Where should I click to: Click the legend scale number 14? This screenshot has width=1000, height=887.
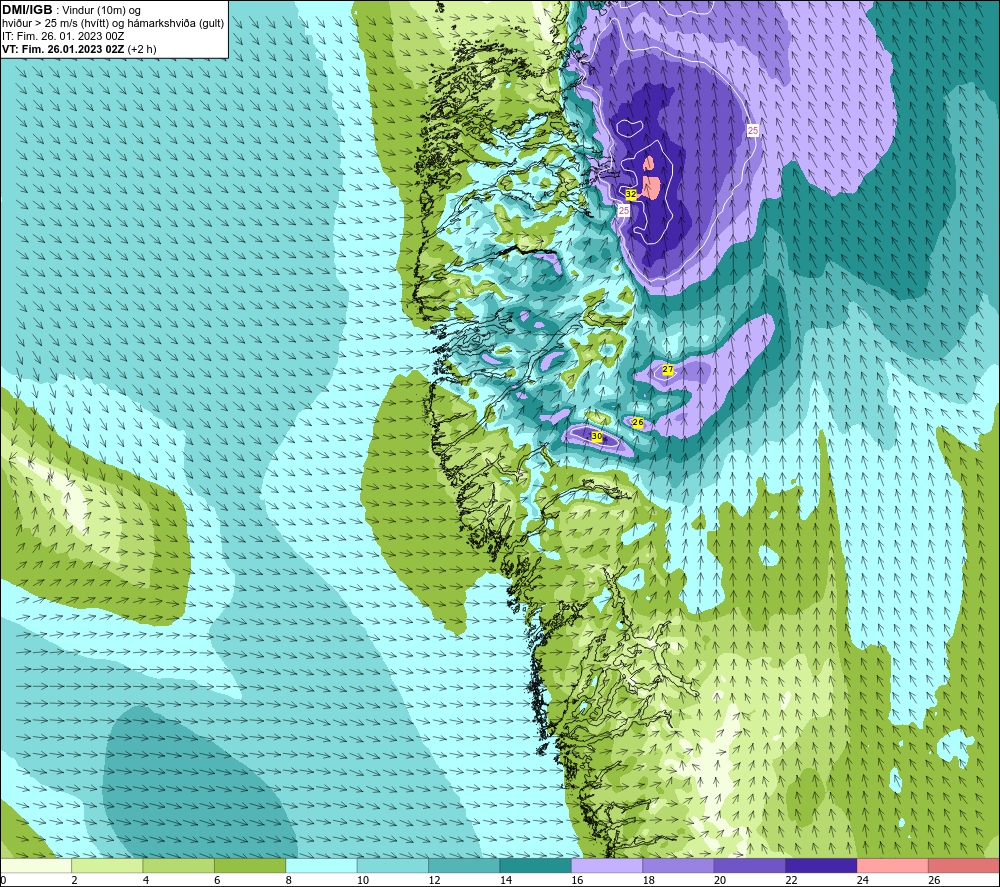point(506,880)
